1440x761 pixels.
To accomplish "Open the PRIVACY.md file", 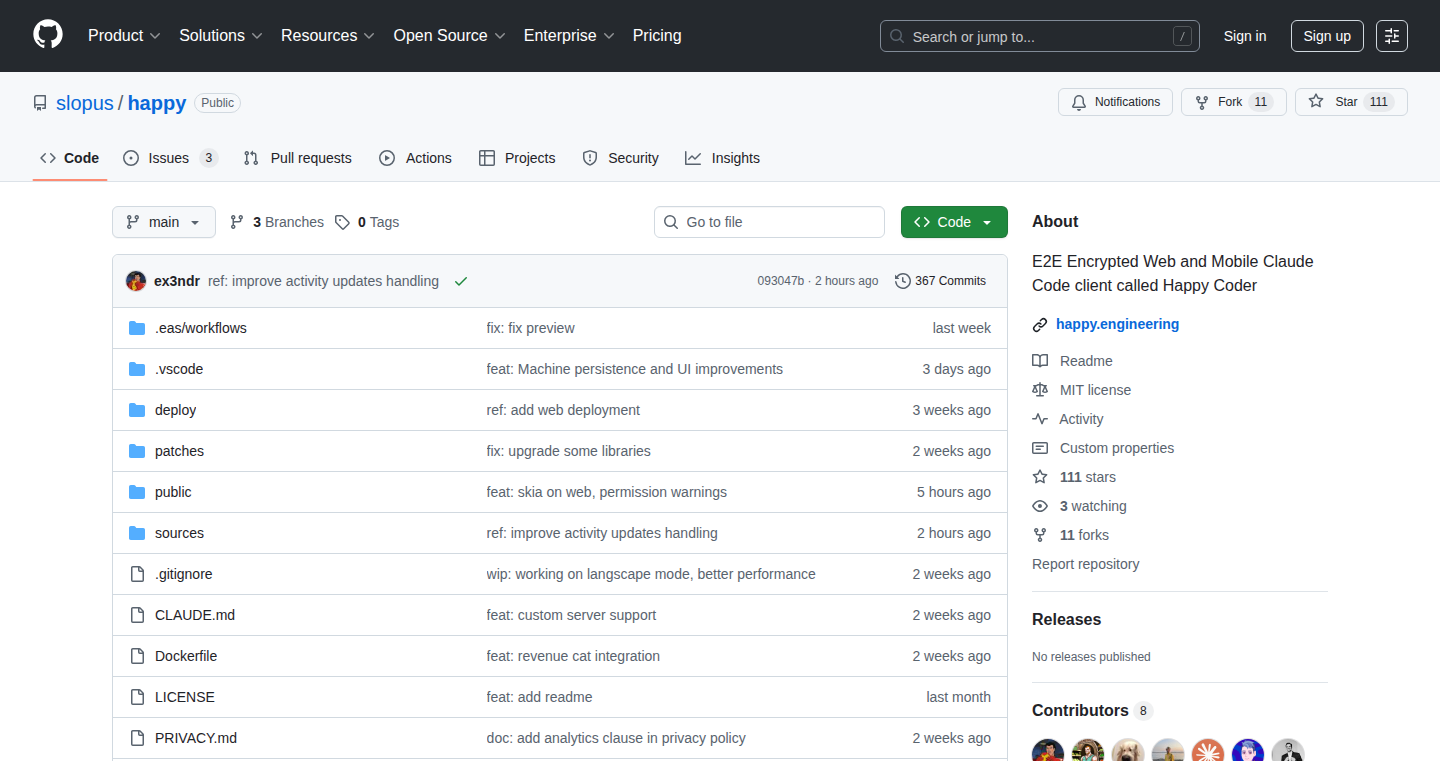I will coord(196,738).
